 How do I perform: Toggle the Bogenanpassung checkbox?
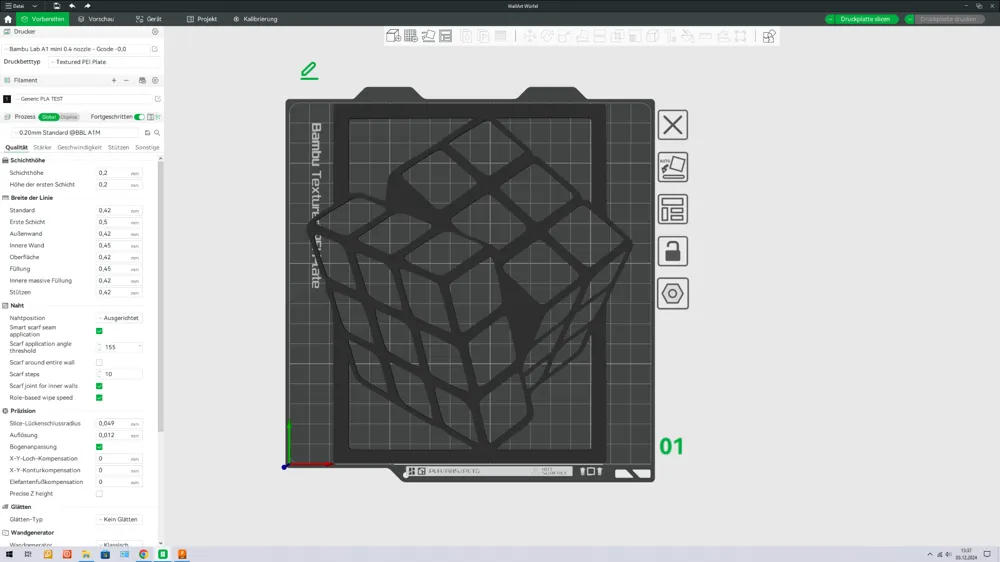tap(99, 447)
